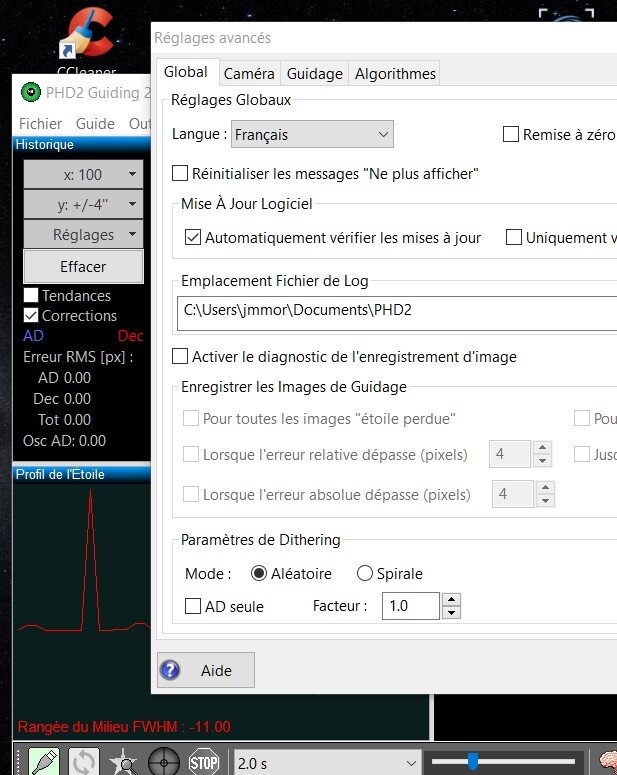
Task: Open the 2.0 s exposure duration dropdown
Action: pyautogui.click(x=327, y=763)
